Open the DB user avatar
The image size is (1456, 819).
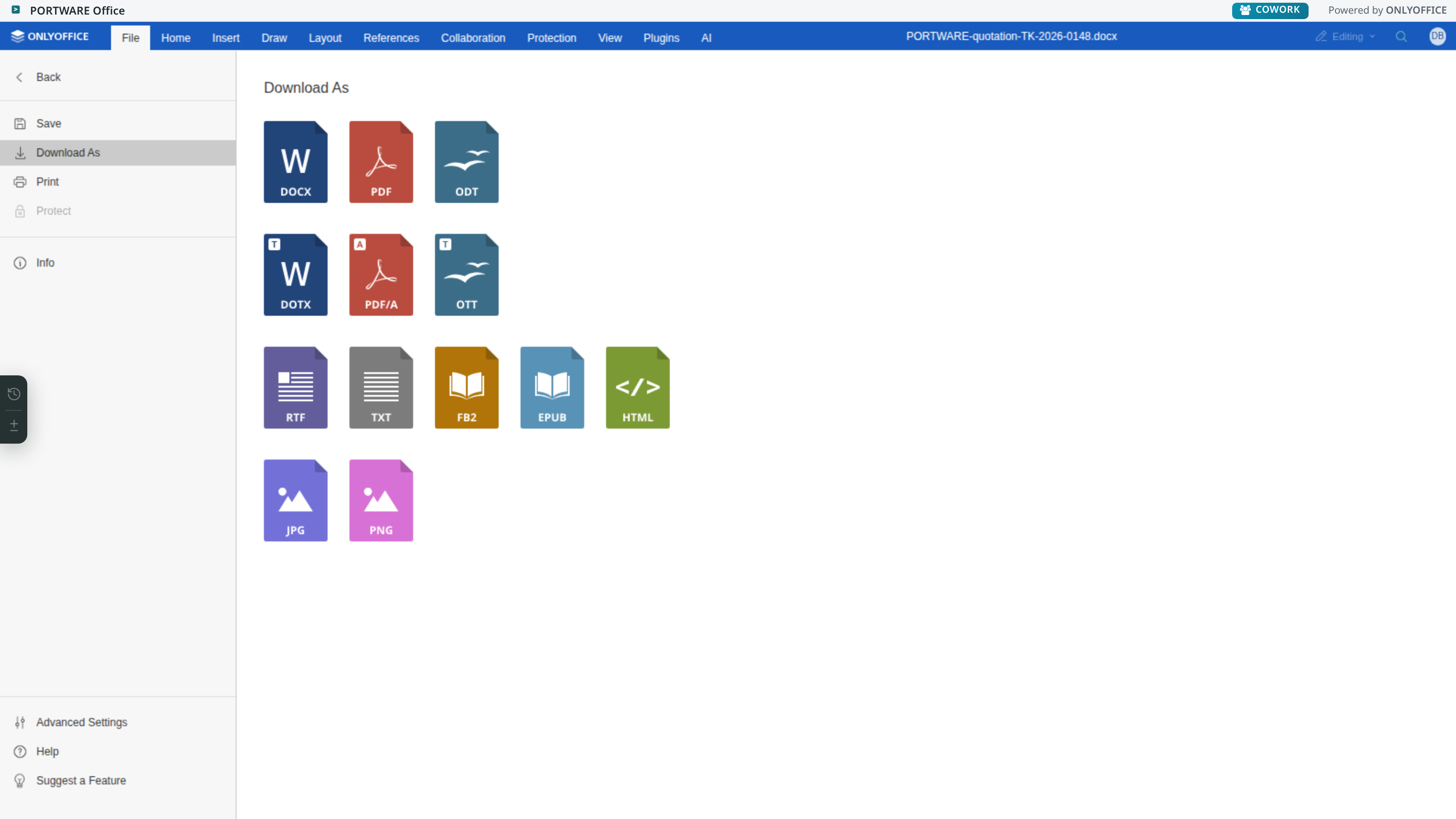click(x=1437, y=37)
